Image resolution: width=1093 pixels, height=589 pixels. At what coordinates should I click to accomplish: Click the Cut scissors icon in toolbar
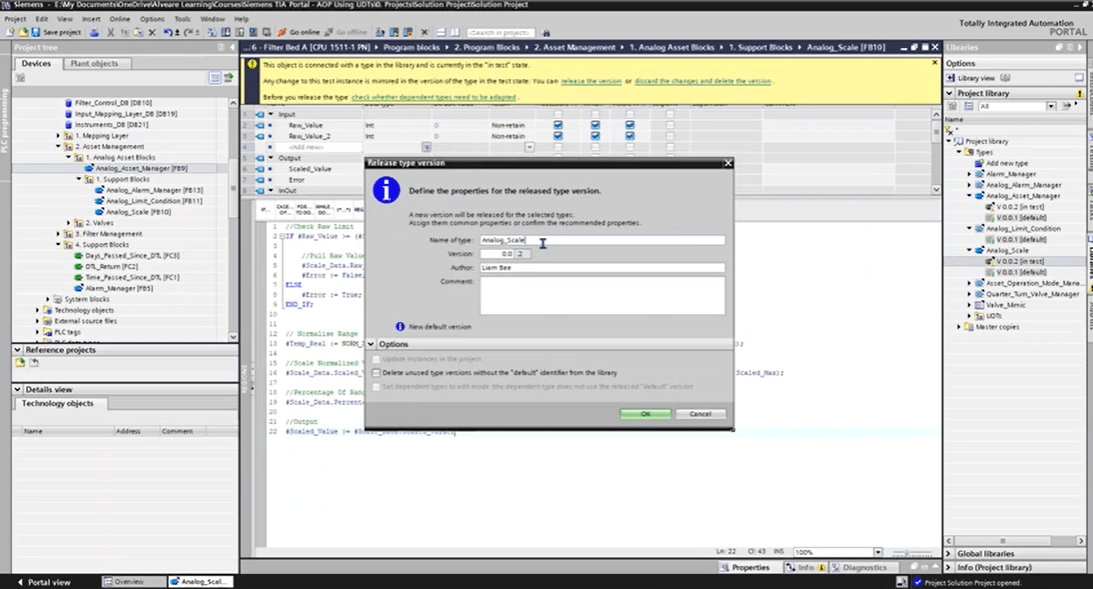(111, 32)
